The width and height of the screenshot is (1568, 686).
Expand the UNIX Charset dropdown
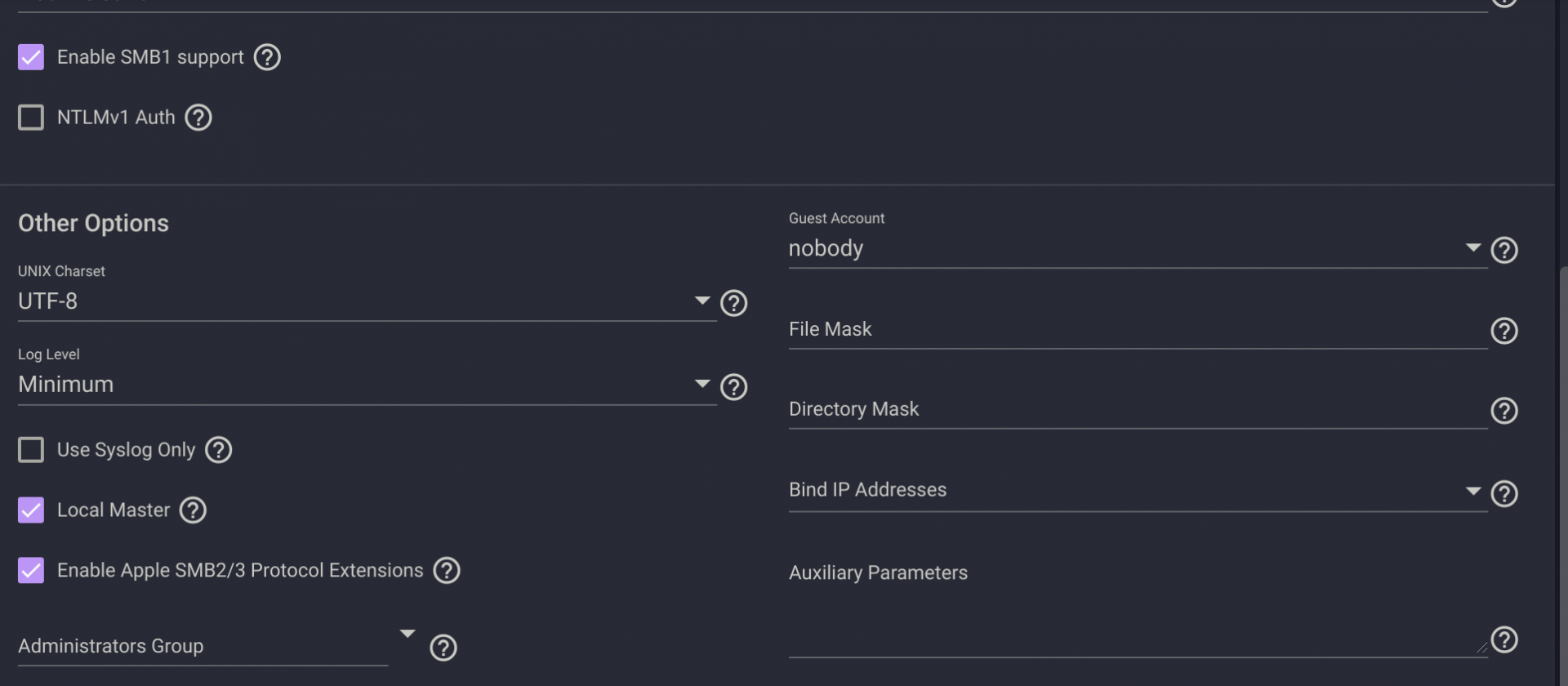click(x=359, y=301)
